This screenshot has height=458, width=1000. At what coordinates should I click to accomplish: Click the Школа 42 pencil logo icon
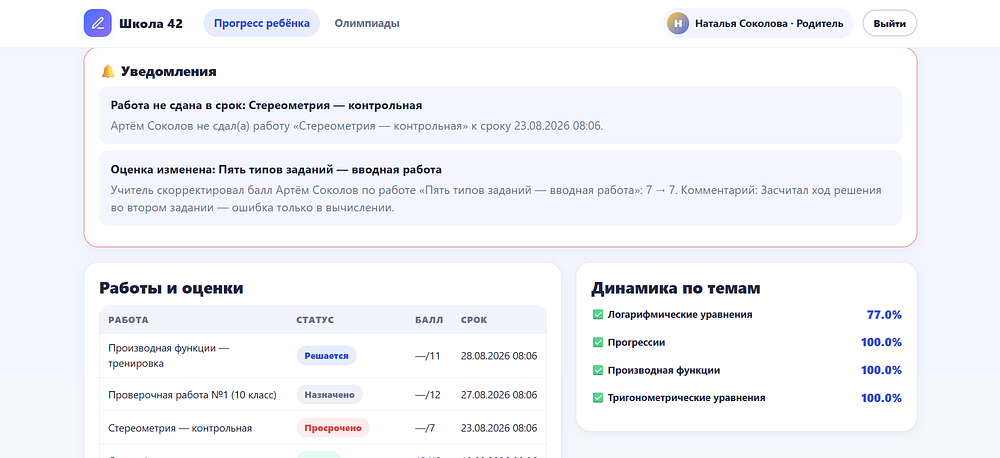coord(98,24)
